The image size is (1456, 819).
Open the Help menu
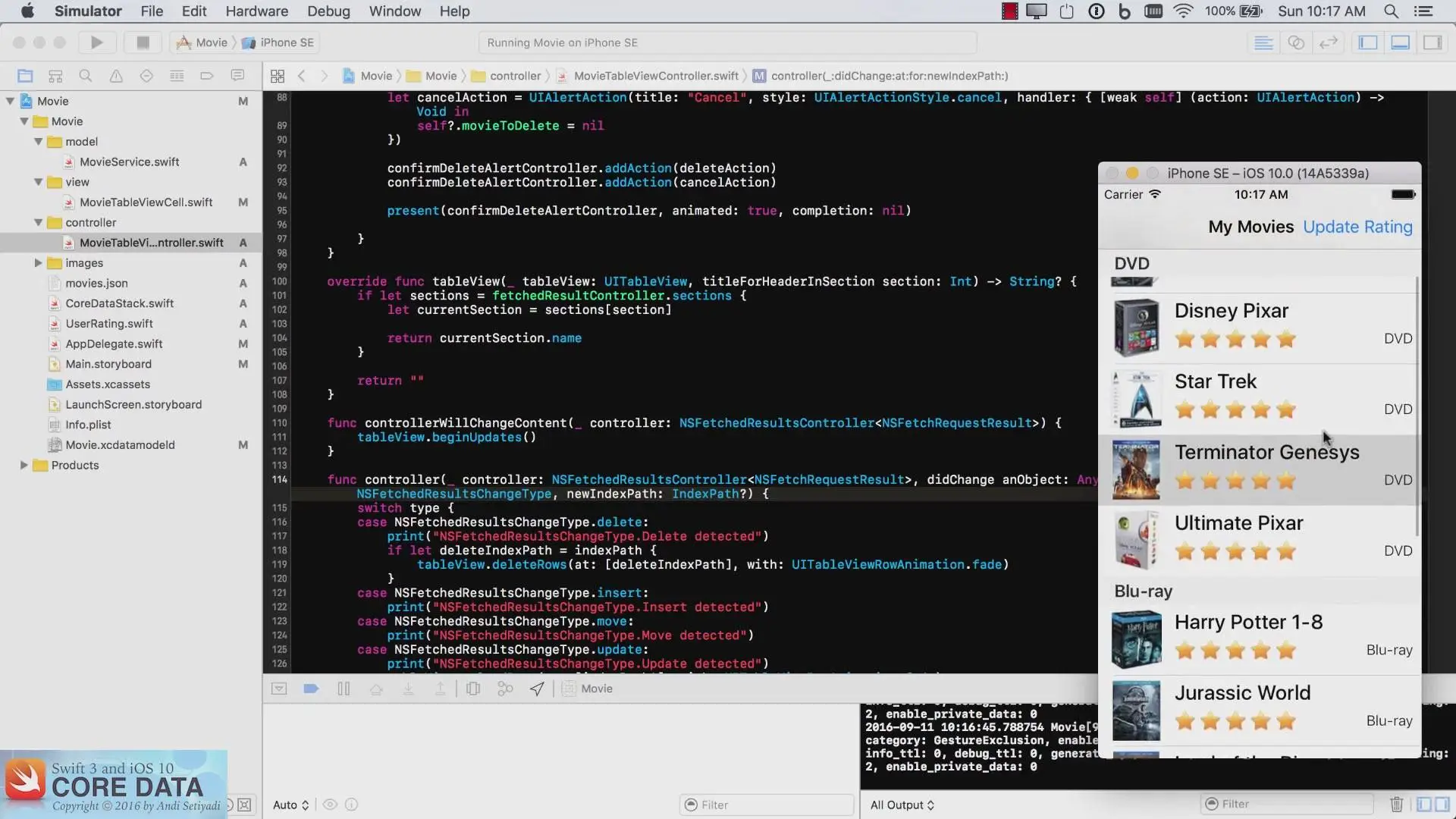(454, 11)
